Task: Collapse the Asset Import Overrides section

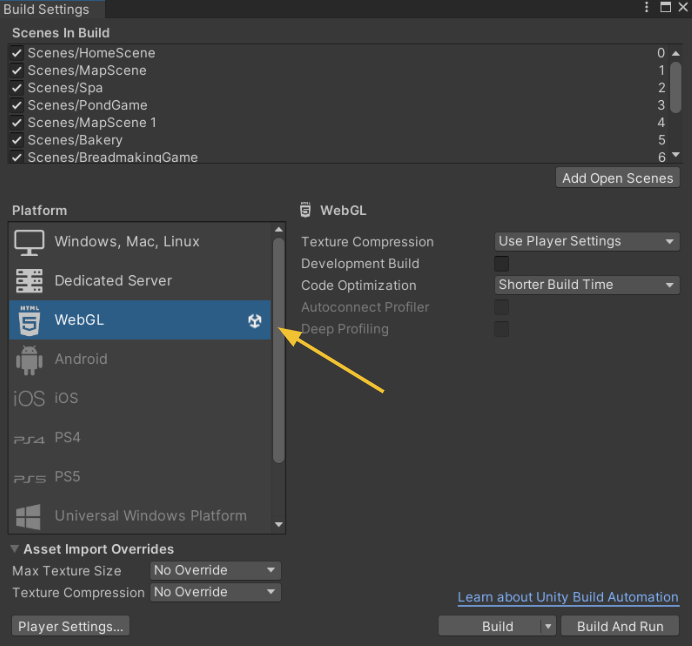Action: tap(15, 549)
